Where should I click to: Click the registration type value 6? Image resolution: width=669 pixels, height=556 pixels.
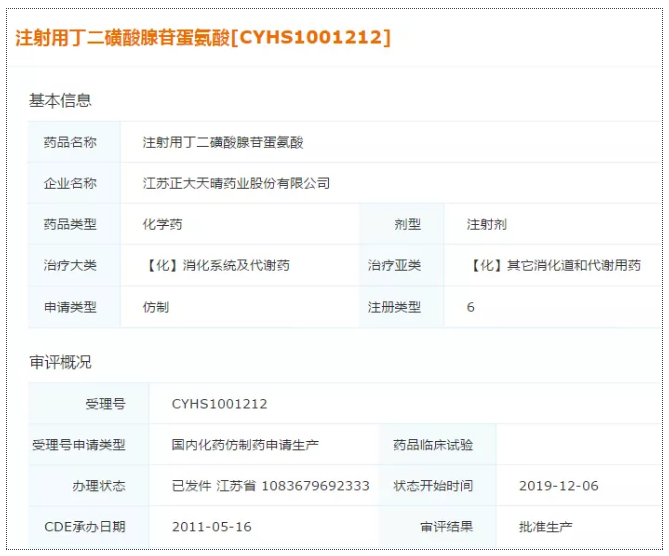pos(471,307)
